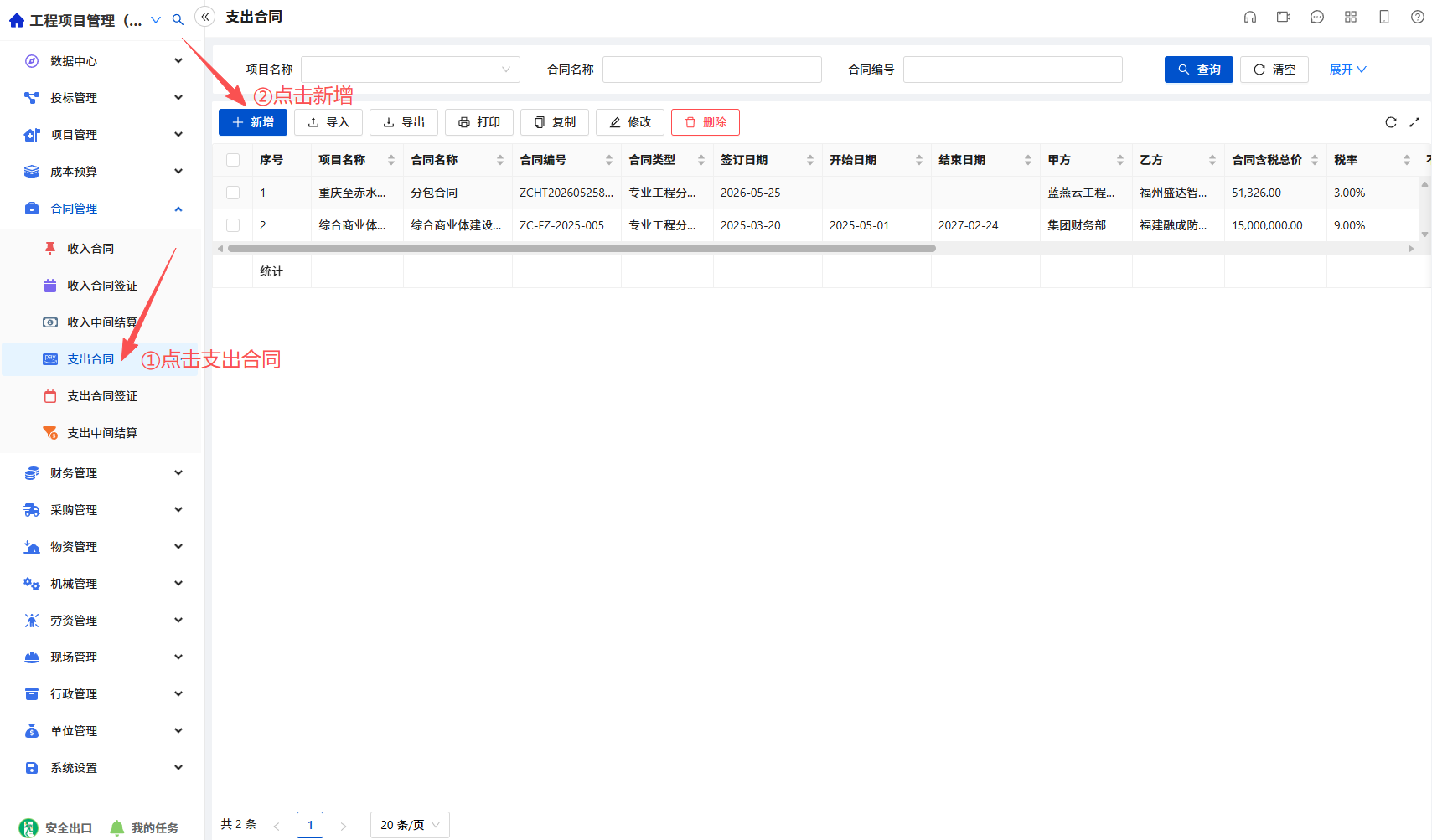Click the 新增 button
Viewport: 1432px width, 840px height.
[253, 122]
